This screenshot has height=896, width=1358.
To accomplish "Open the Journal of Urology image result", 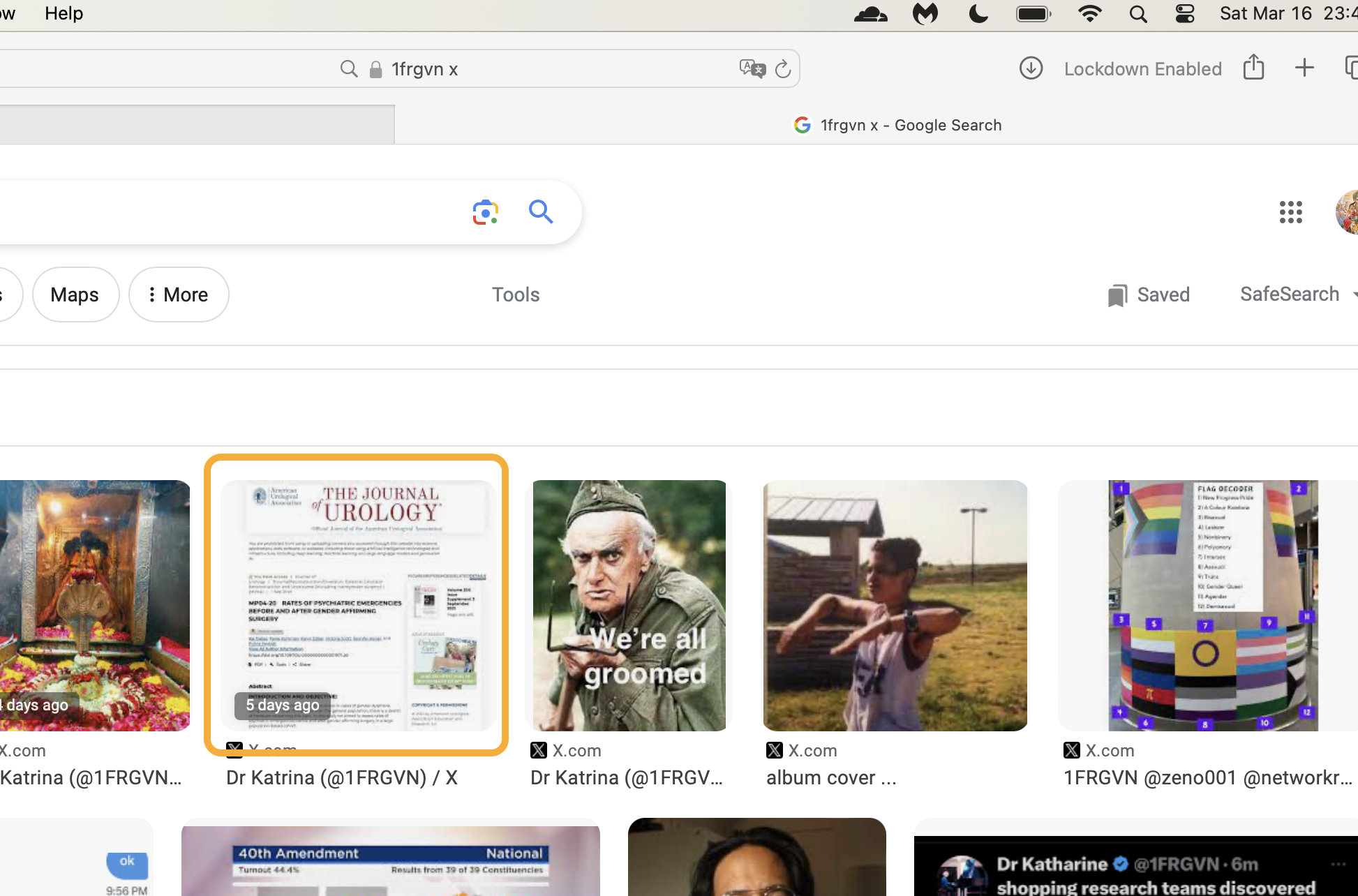I will pyautogui.click(x=358, y=605).
